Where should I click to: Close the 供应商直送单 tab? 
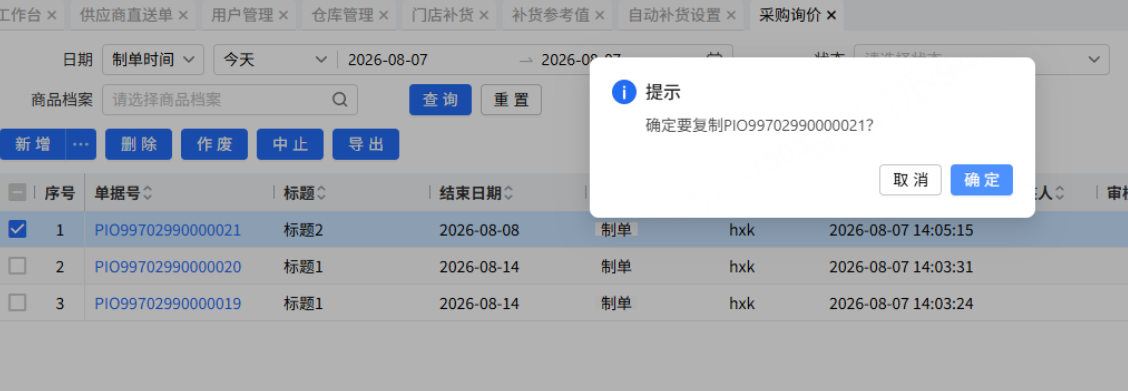[x=183, y=15]
